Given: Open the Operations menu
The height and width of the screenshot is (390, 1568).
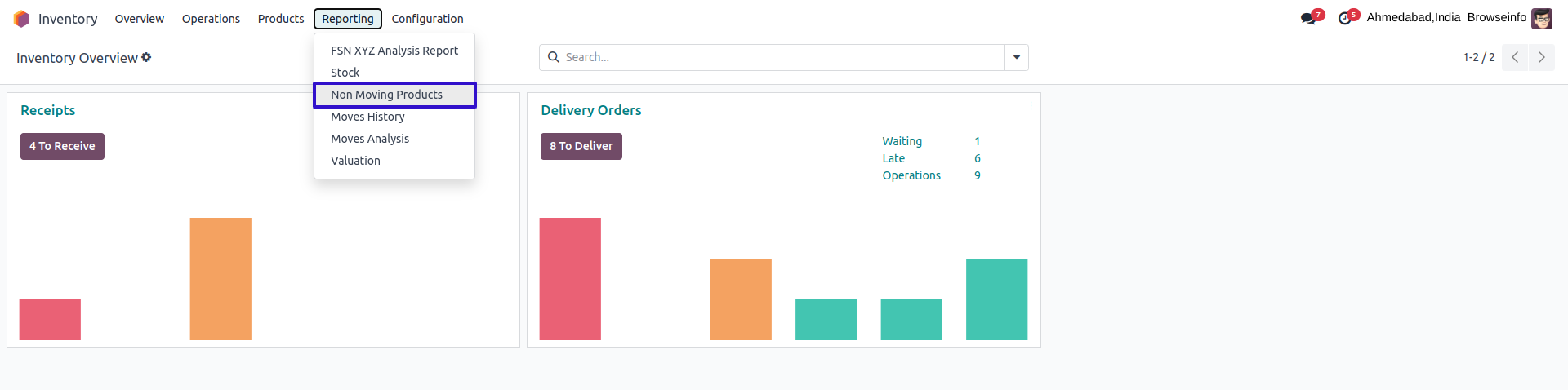Looking at the screenshot, I should pos(211,19).
